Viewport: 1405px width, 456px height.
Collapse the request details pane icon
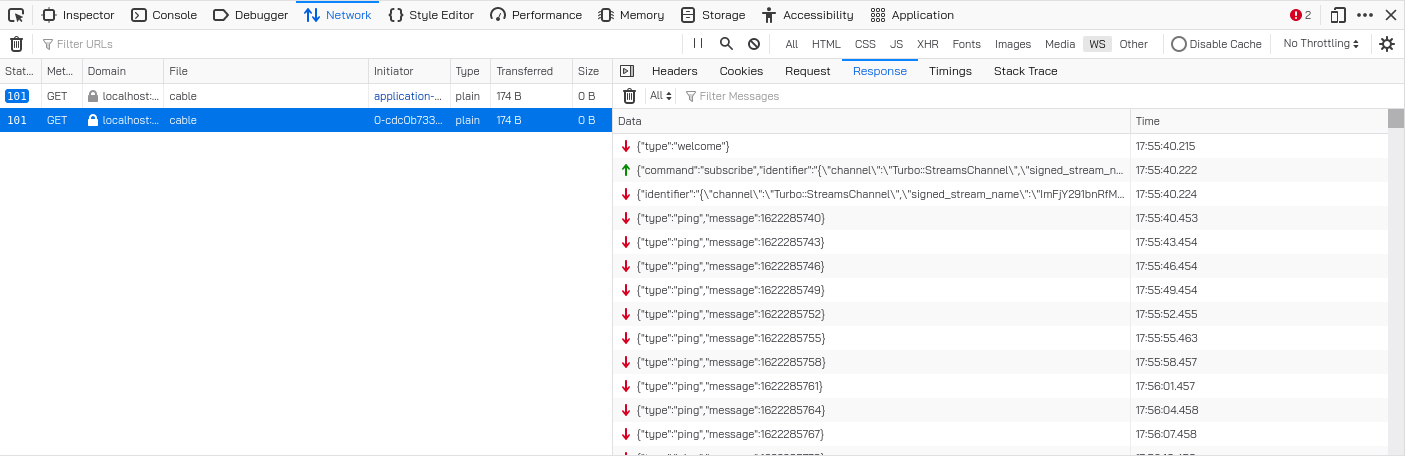627,71
